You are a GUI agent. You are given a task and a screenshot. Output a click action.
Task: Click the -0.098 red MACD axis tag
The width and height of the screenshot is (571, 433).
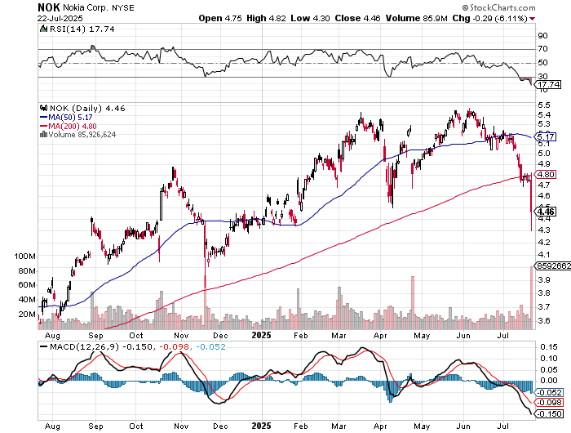(x=548, y=402)
